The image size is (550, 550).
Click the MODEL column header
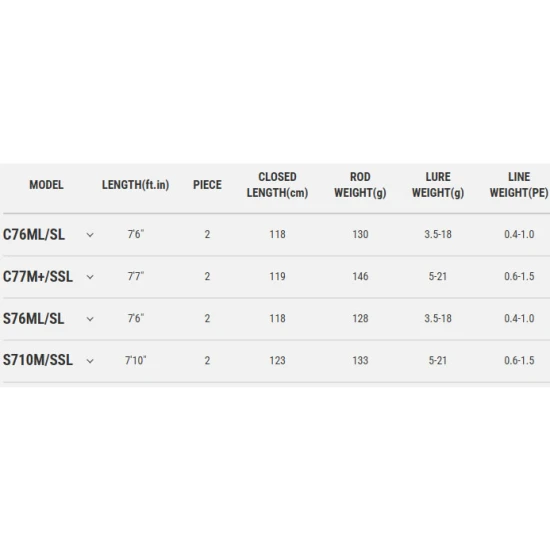point(46,185)
